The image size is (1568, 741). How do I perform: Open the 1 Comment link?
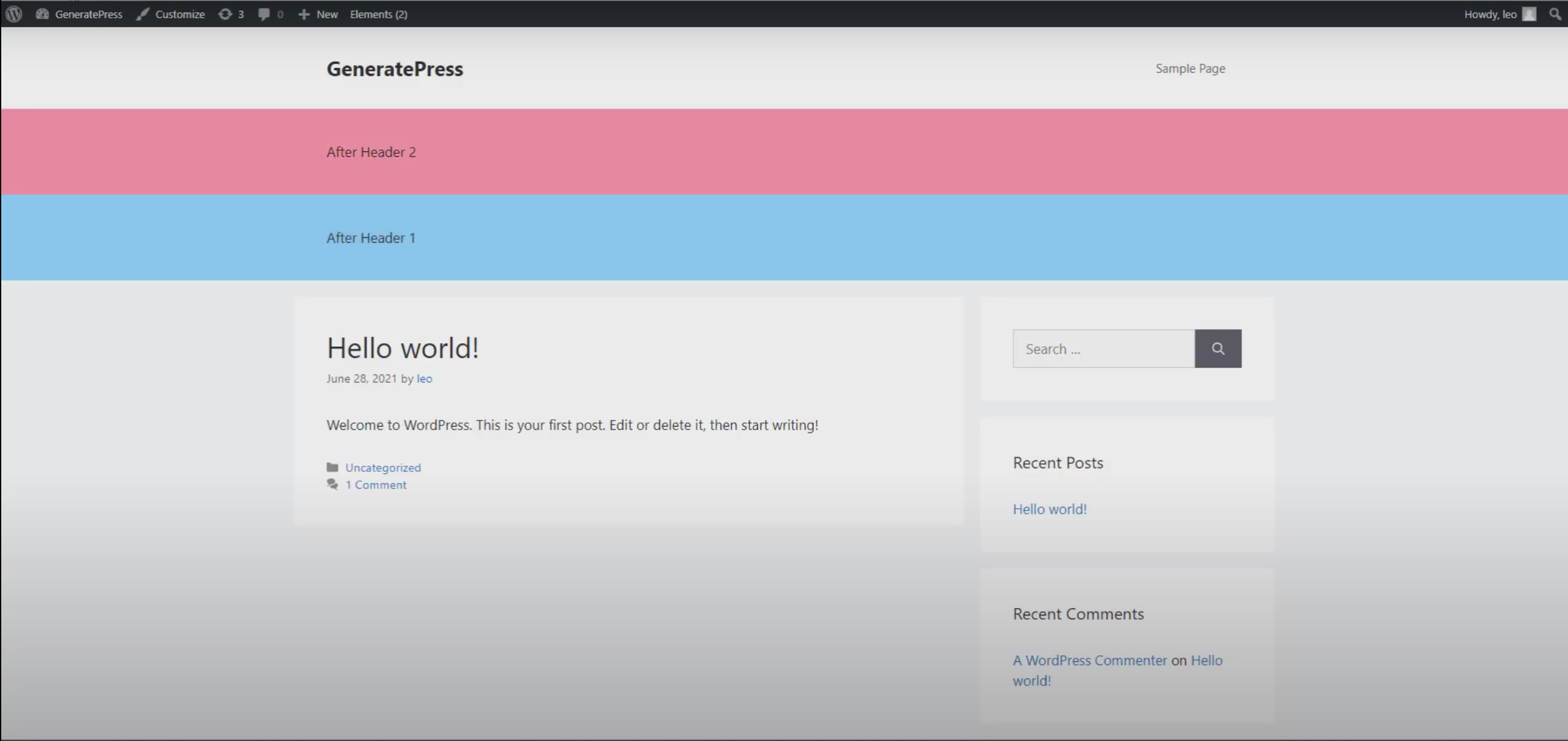click(x=376, y=484)
